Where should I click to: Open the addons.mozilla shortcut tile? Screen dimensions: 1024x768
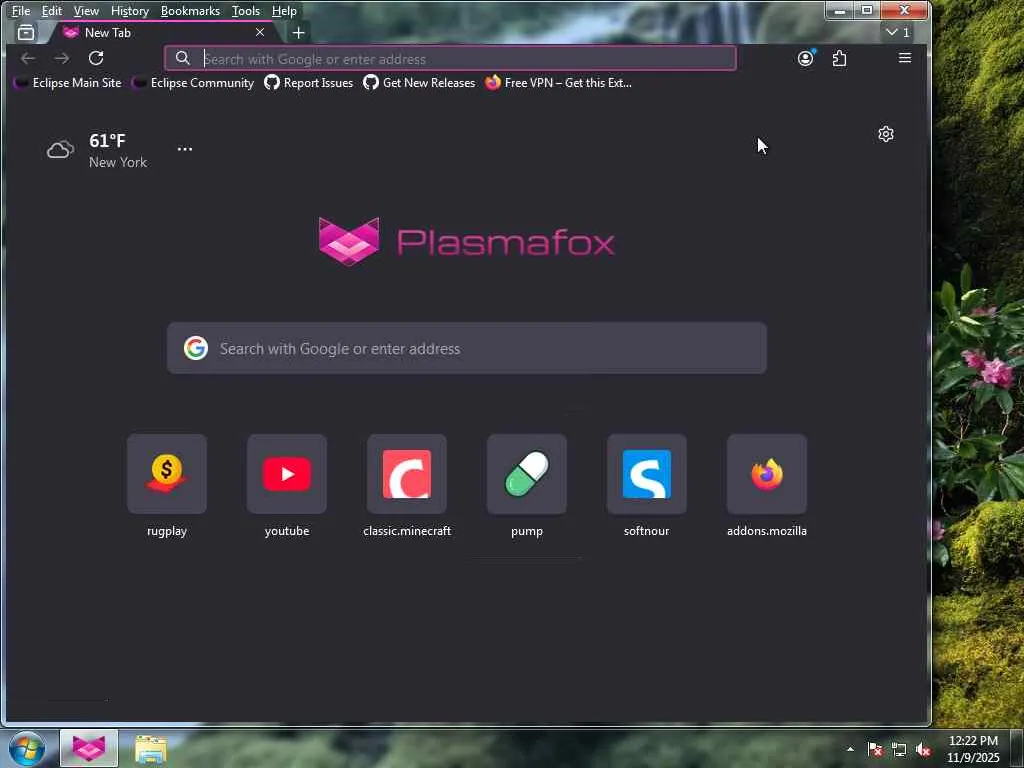click(767, 474)
